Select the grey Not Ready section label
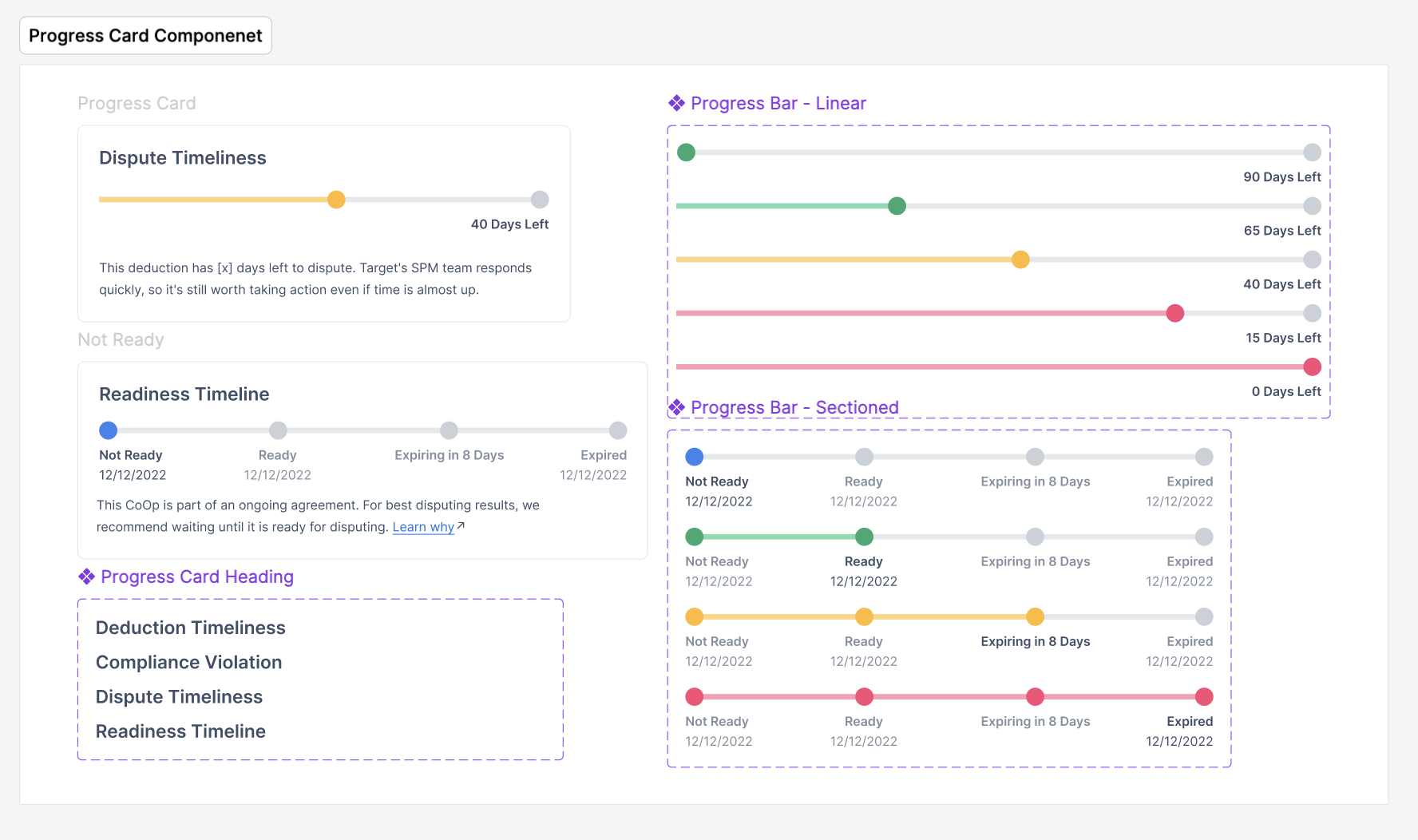1418x840 pixels. [x=121, y=339]
